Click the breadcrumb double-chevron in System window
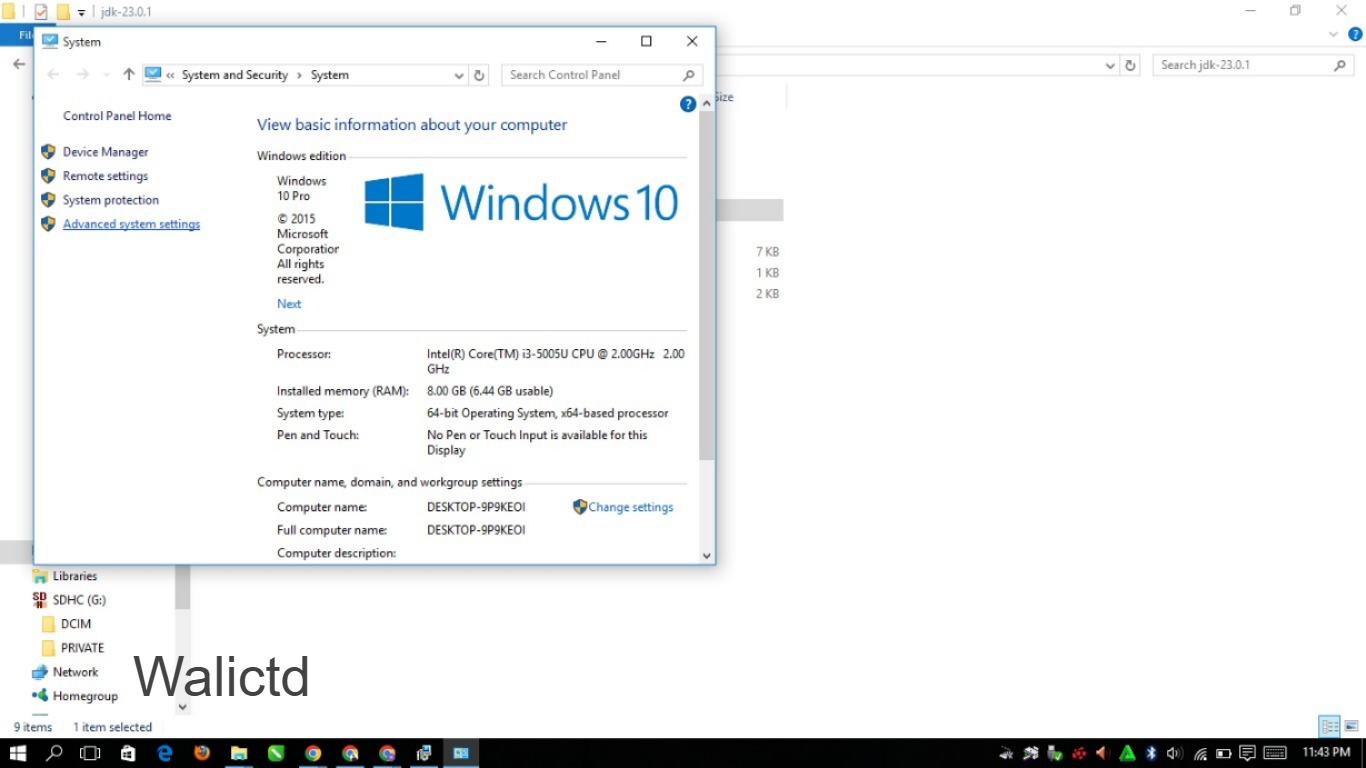The image size is (1366, 768). click(171, 75)
